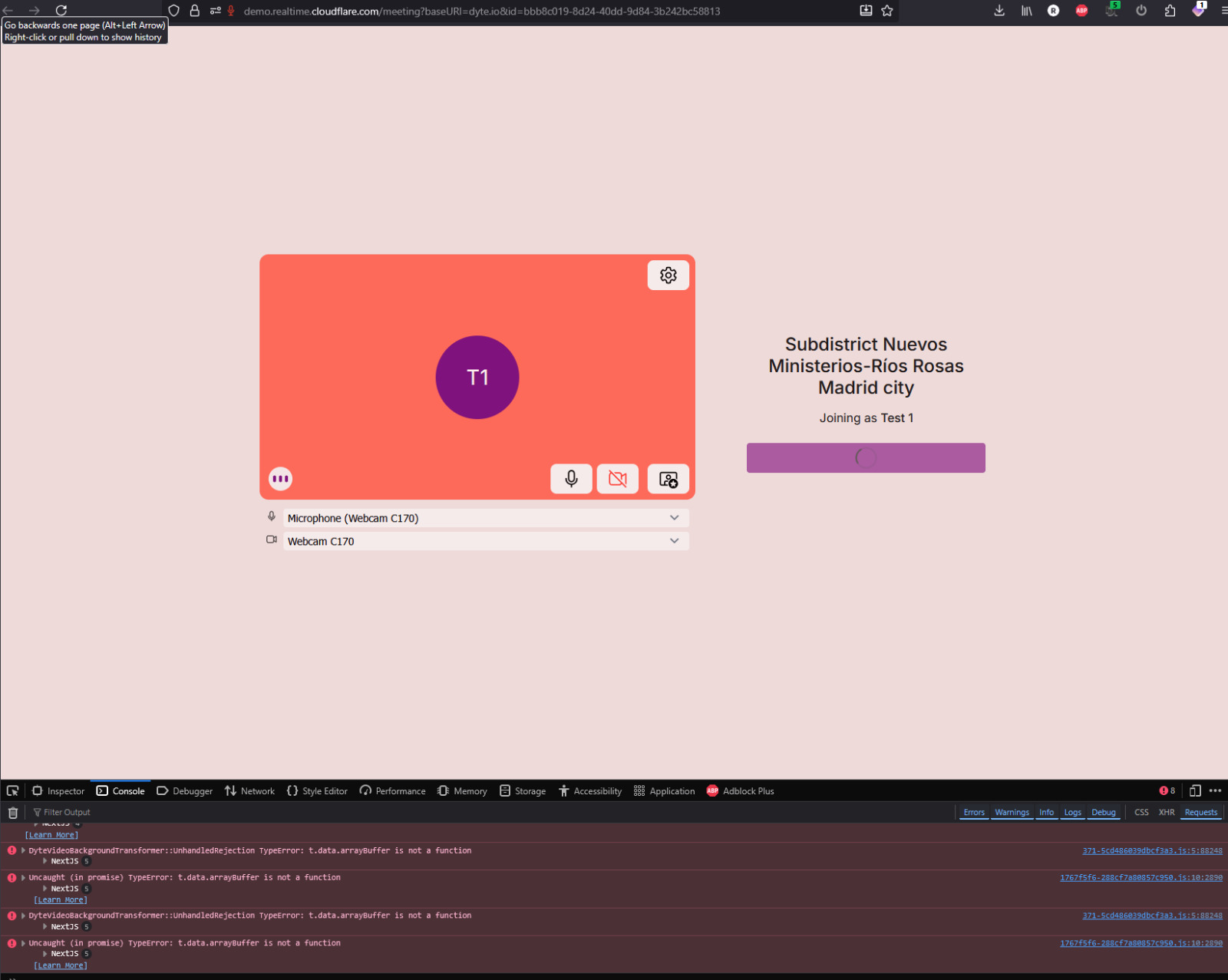This screenshot has height=980, width=1228.
Task: Open the tracking protection shield panel
Action: tap(174, 11)
